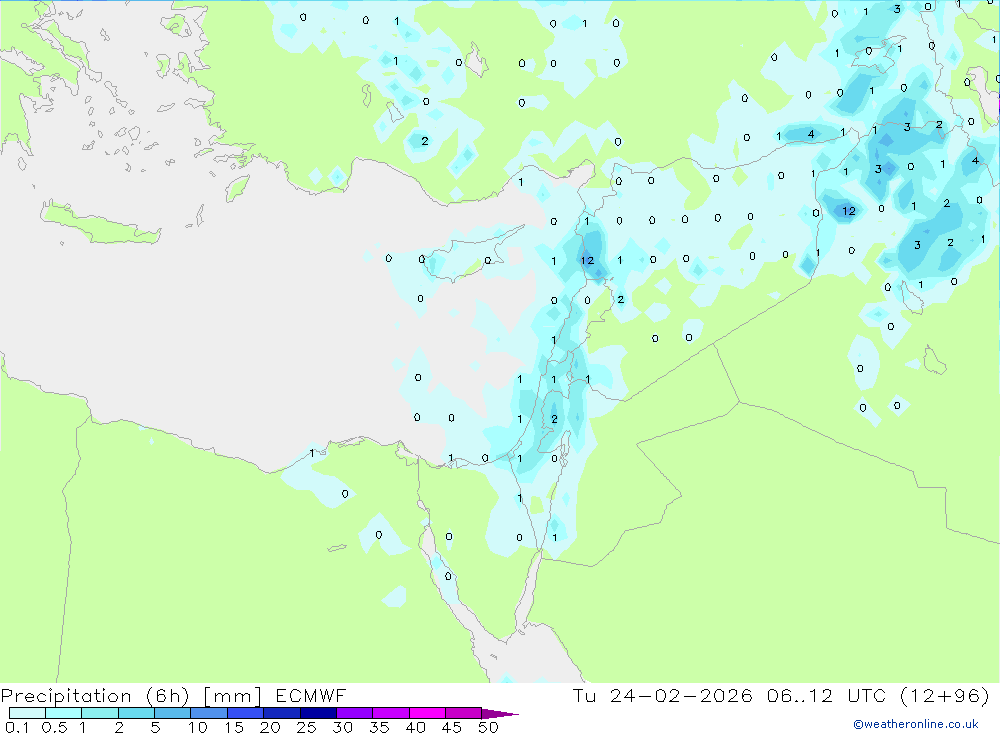
Task: Click the 0.5–1 mm legend color swatch
Action: [x=64, y=713]
